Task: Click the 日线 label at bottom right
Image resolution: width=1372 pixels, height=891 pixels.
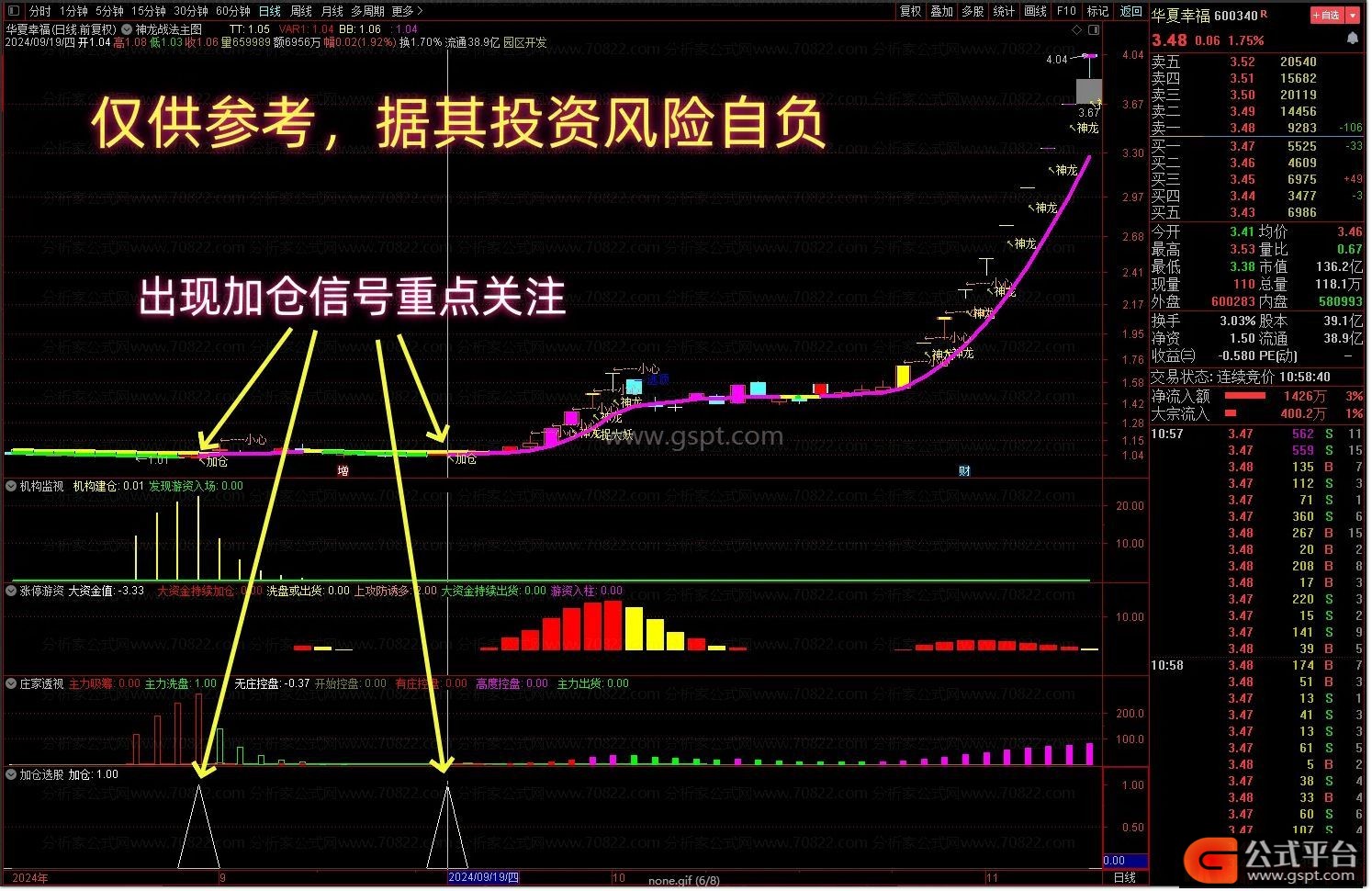Action: tap(1124, 877)
